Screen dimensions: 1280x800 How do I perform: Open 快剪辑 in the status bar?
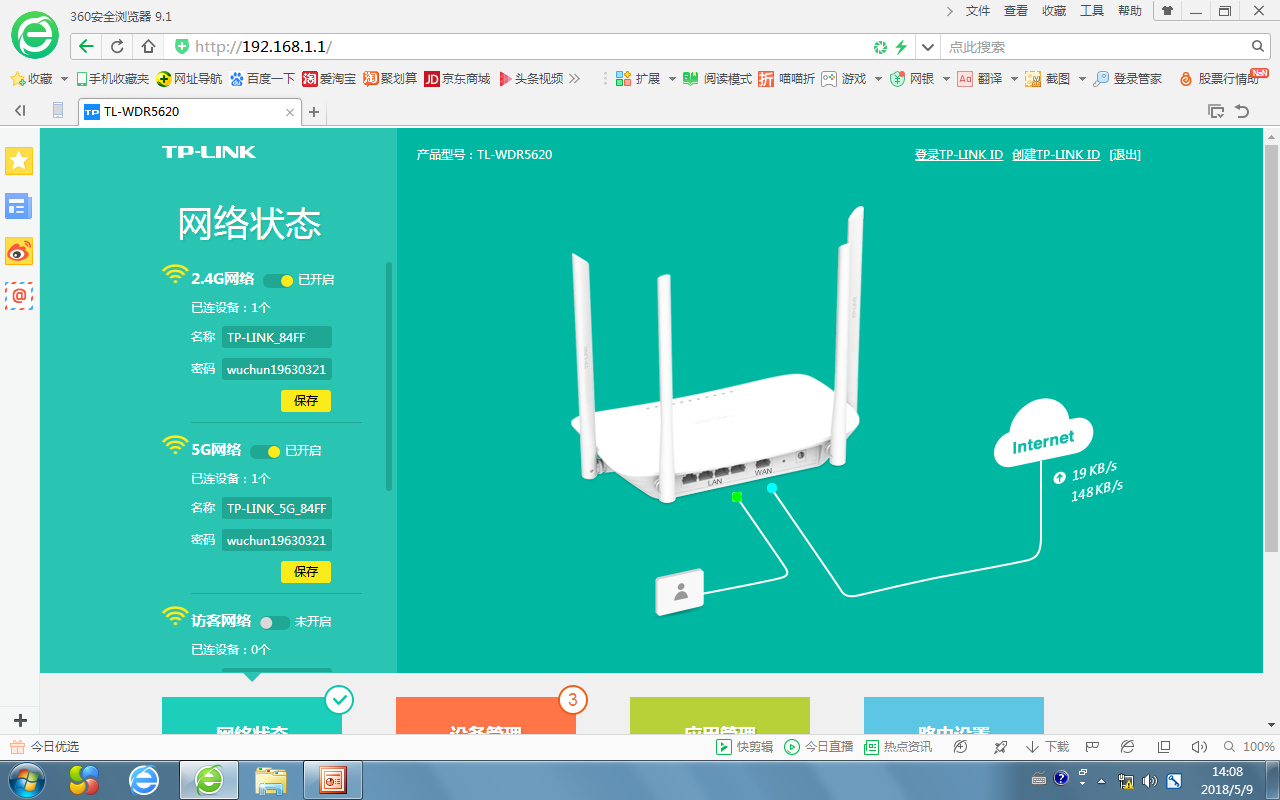pyautogui.click(x=745, y=747)
